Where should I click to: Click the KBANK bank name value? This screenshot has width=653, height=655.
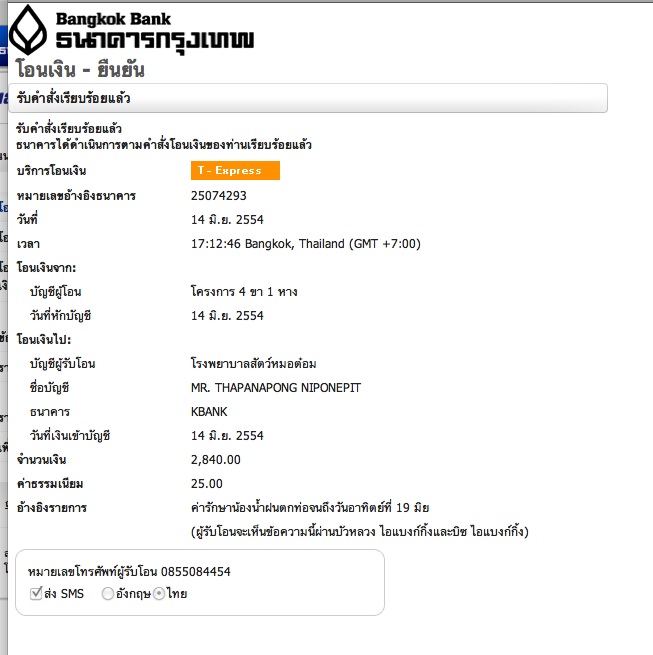coord(209,412)
